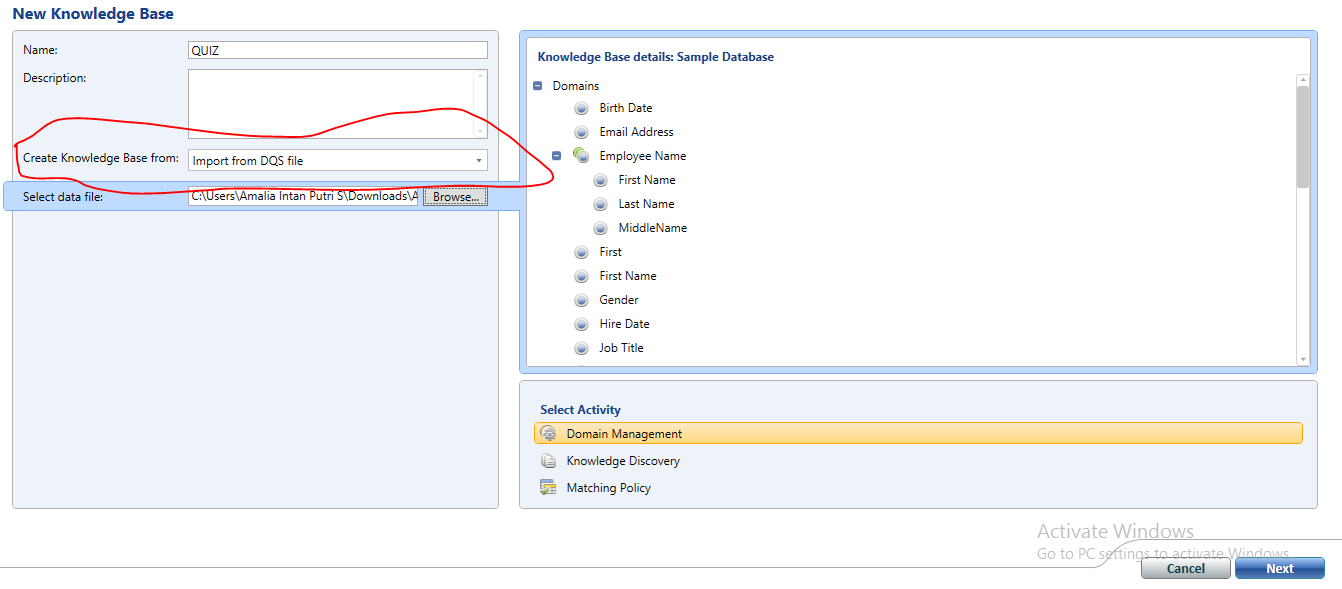Image resolution: width=1342 pixels, height=589 pixels.
Task: Click the Birth Date domain icon
Action: [581, 107]
